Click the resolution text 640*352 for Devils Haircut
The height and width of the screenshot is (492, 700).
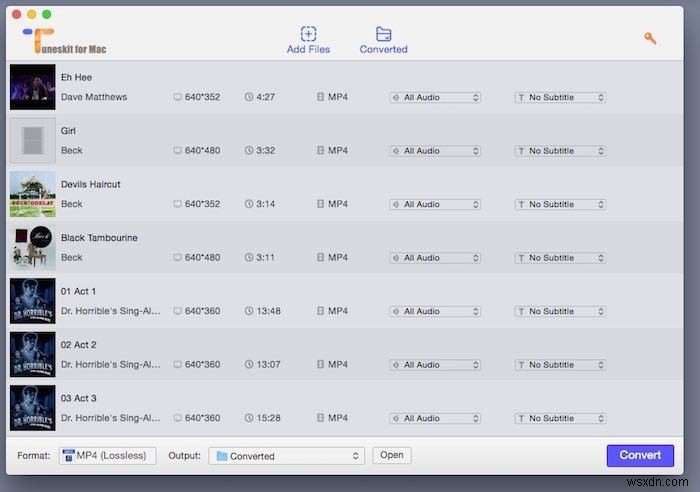coord(202,204)
